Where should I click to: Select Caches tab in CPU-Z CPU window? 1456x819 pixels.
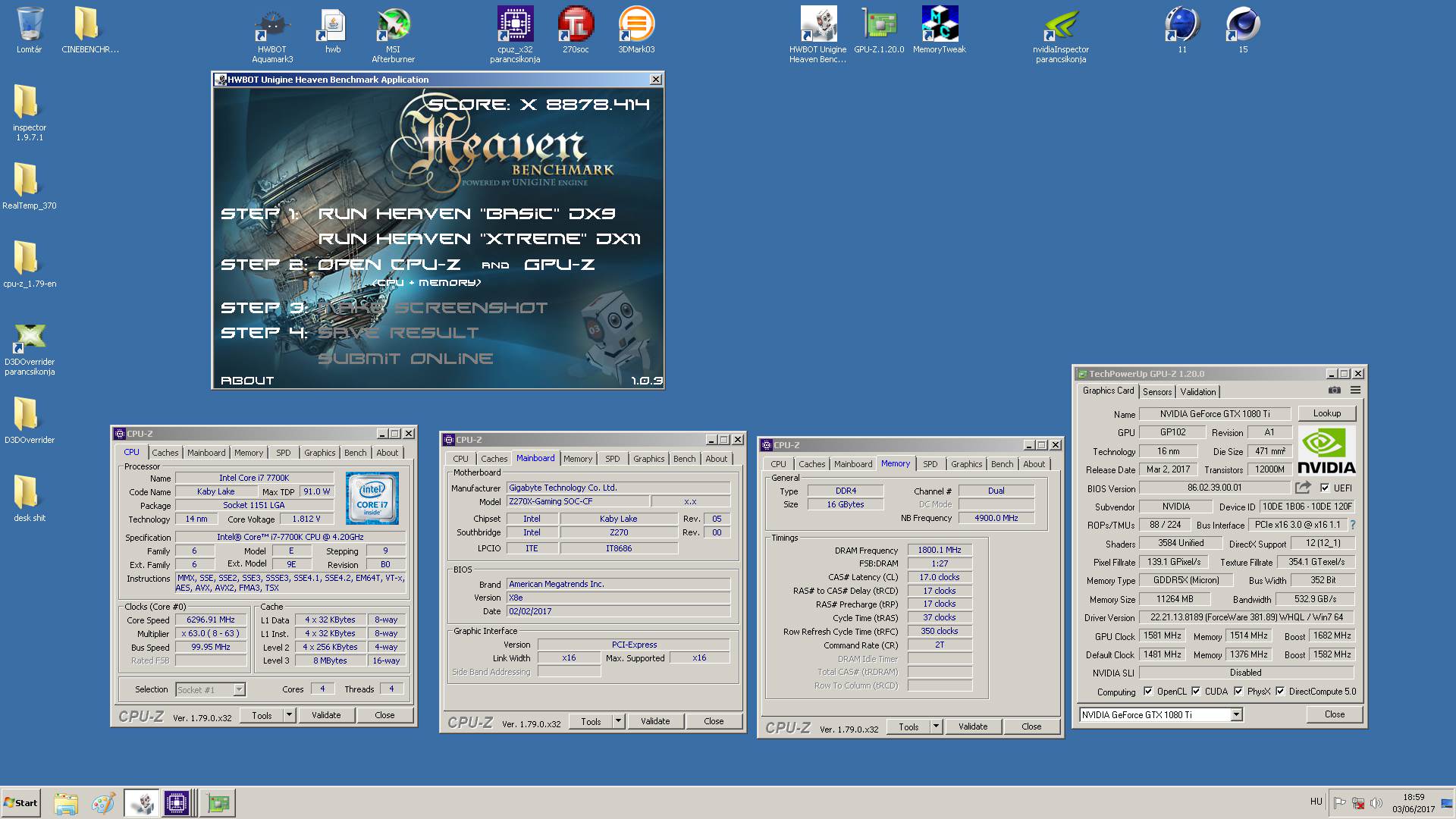(x=165, y=453)
